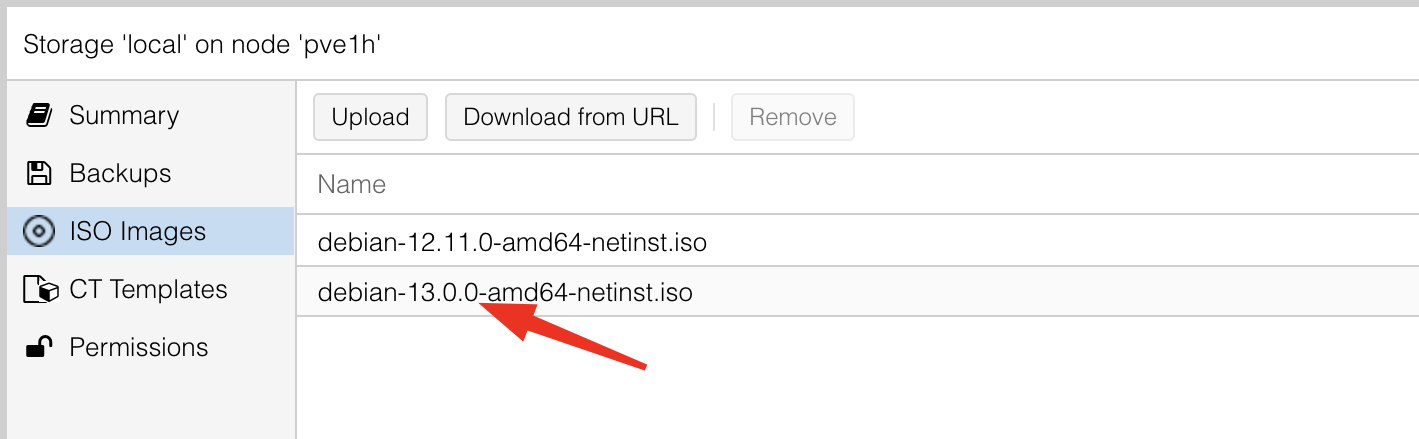Open the Summary section

[123, 115]
